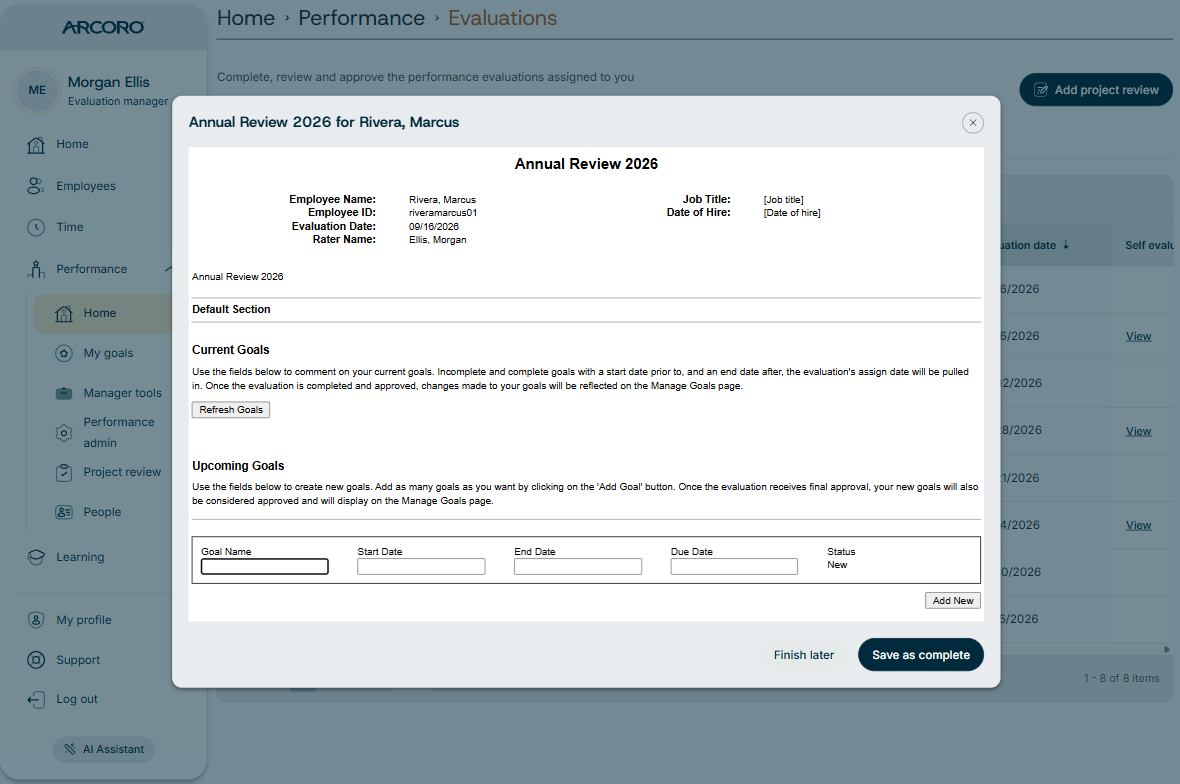
Task: Click the ARCORO logo
Action: point(103,27)
